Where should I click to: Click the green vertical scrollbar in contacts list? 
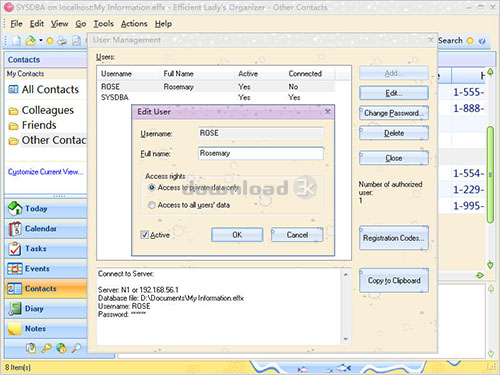(490, 174)
